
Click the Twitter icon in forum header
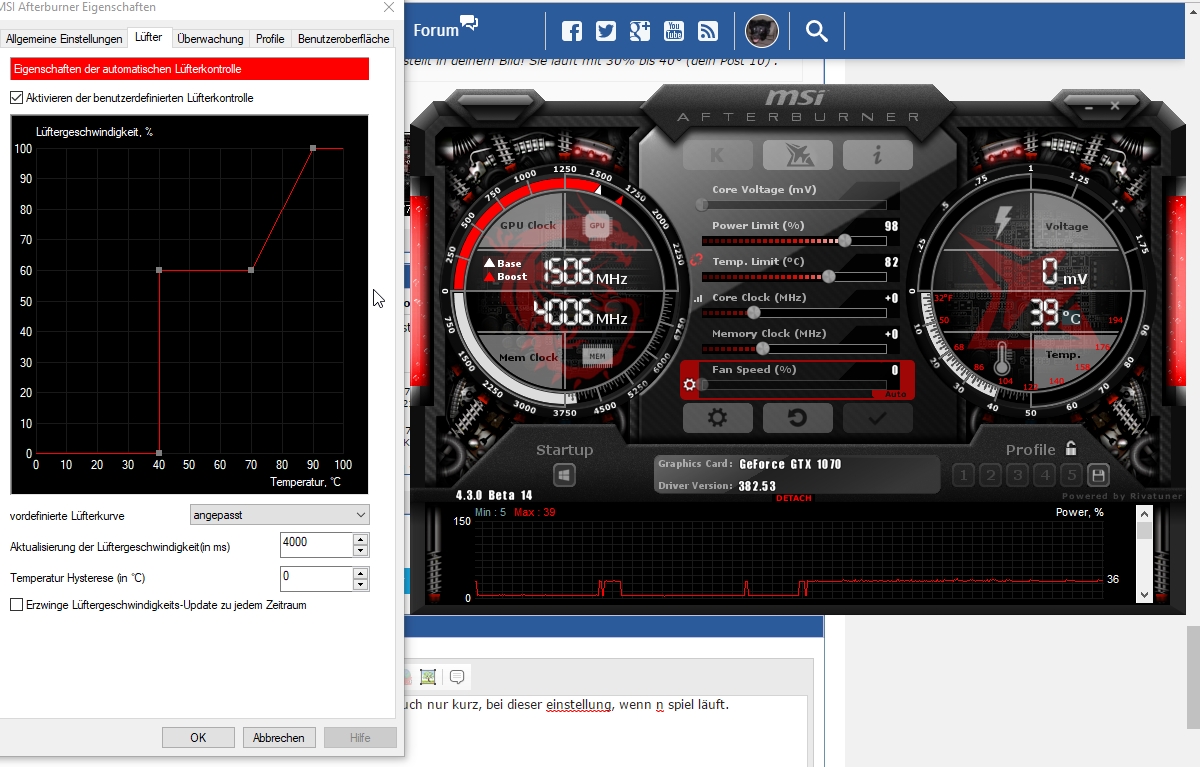[606, 31]
